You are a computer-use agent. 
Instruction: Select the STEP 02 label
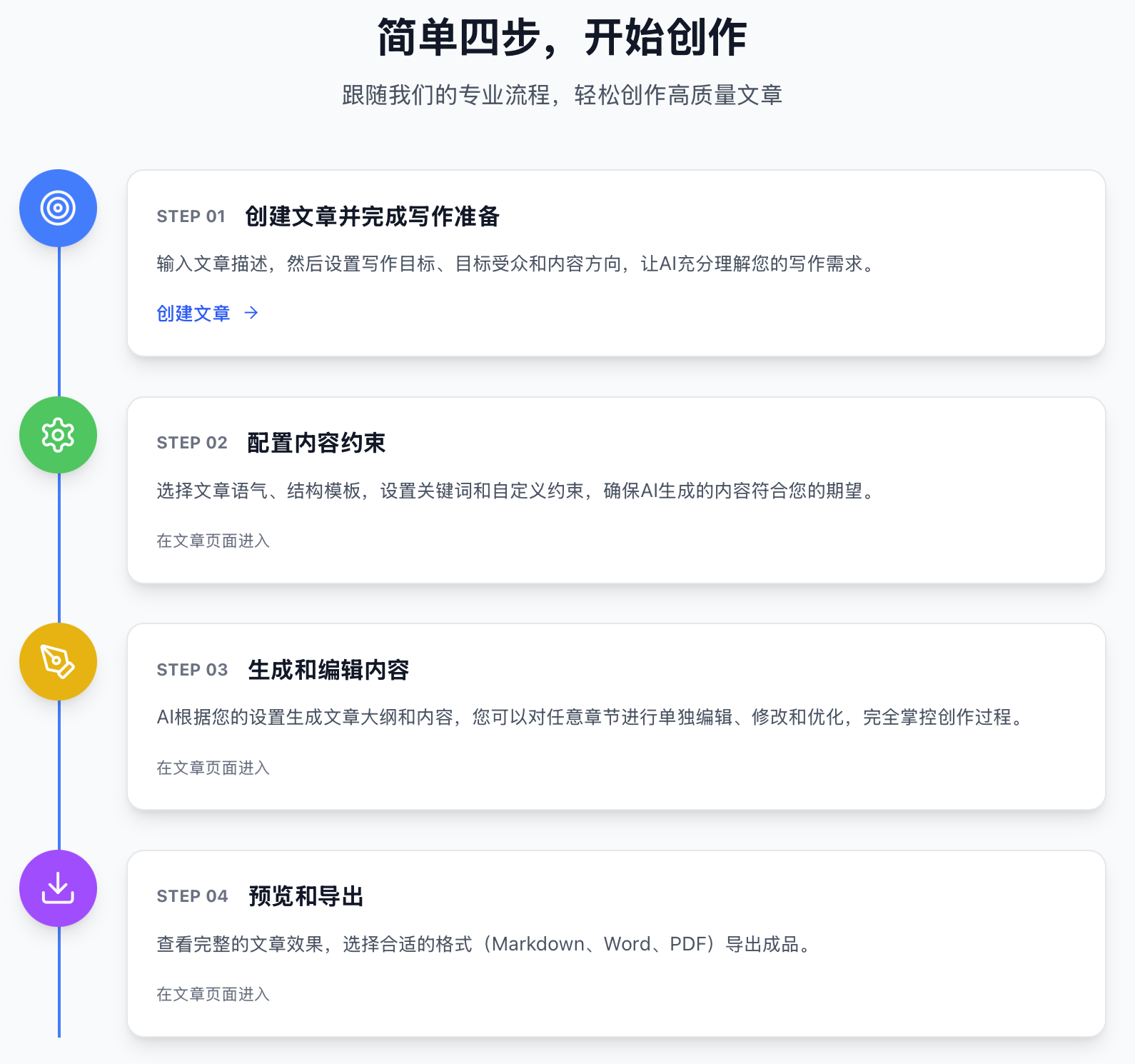point(192,443)
